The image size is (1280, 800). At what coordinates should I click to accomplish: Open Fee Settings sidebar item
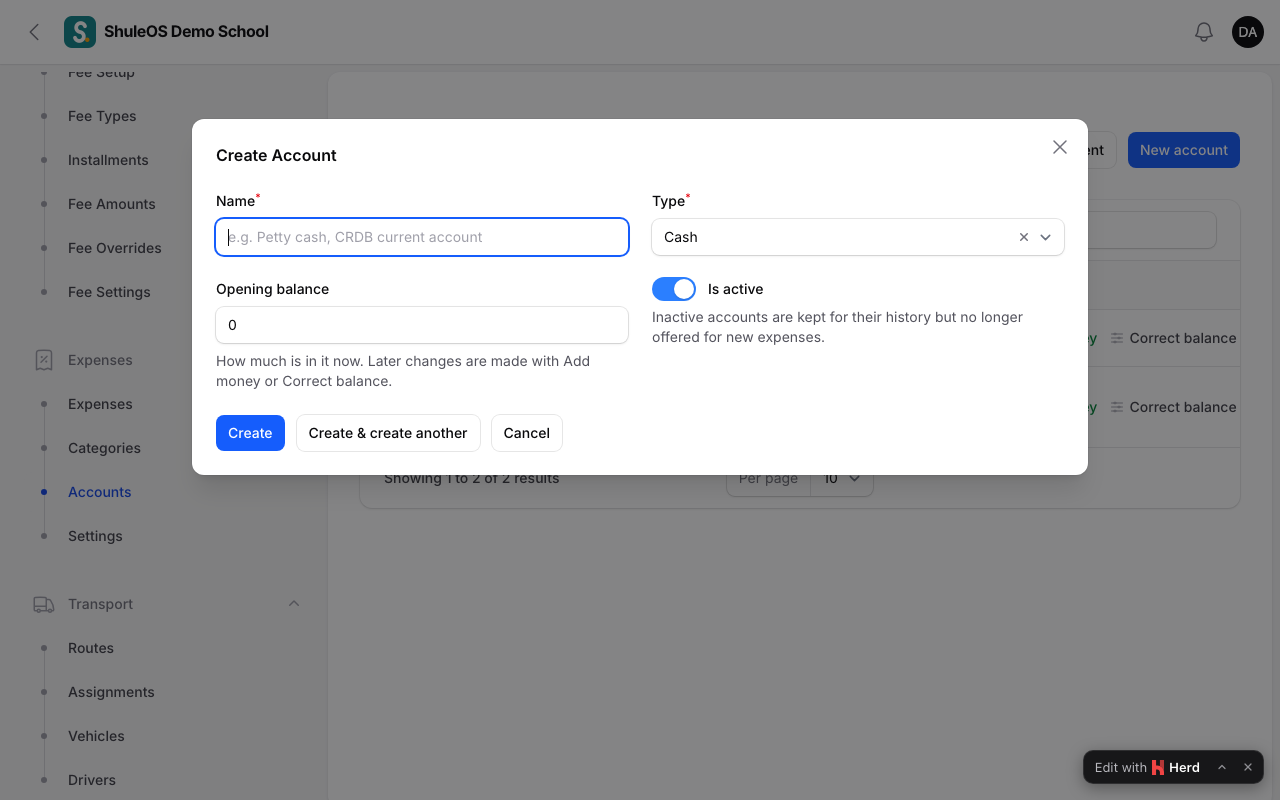pos(109,292)
